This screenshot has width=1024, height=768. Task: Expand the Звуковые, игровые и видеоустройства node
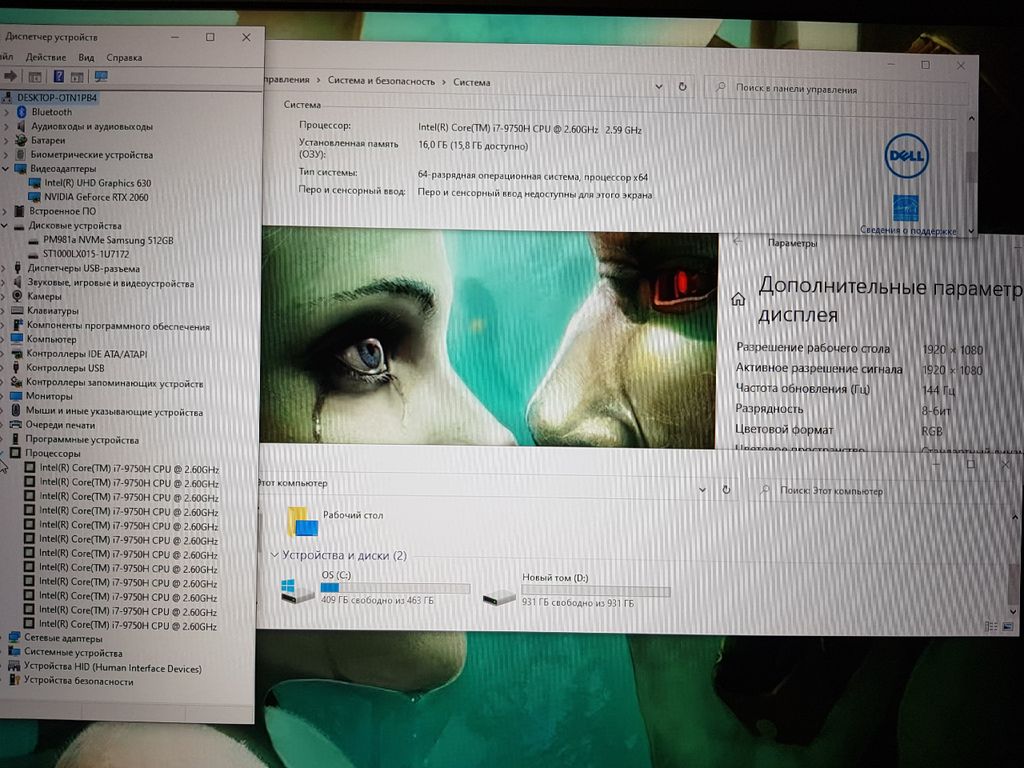5,283
